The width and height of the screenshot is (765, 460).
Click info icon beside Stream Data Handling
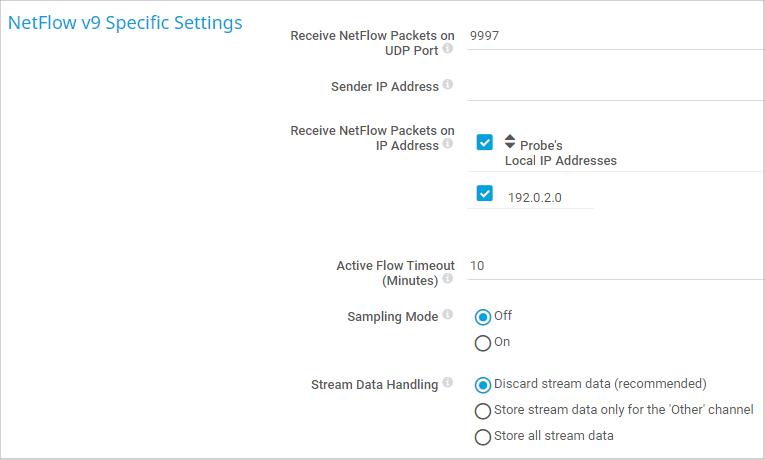[448, 382]
